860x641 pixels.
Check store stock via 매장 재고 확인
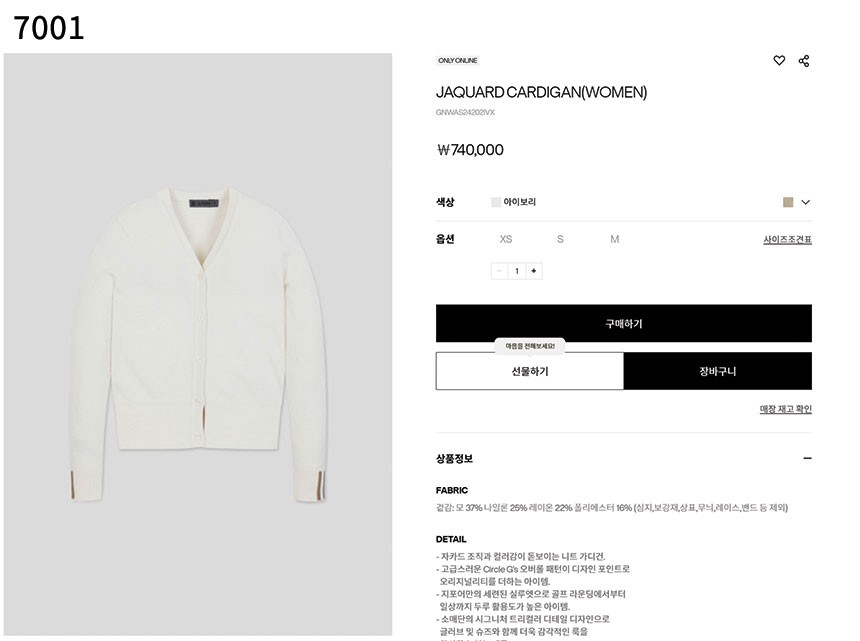click(x=785, y=409)
